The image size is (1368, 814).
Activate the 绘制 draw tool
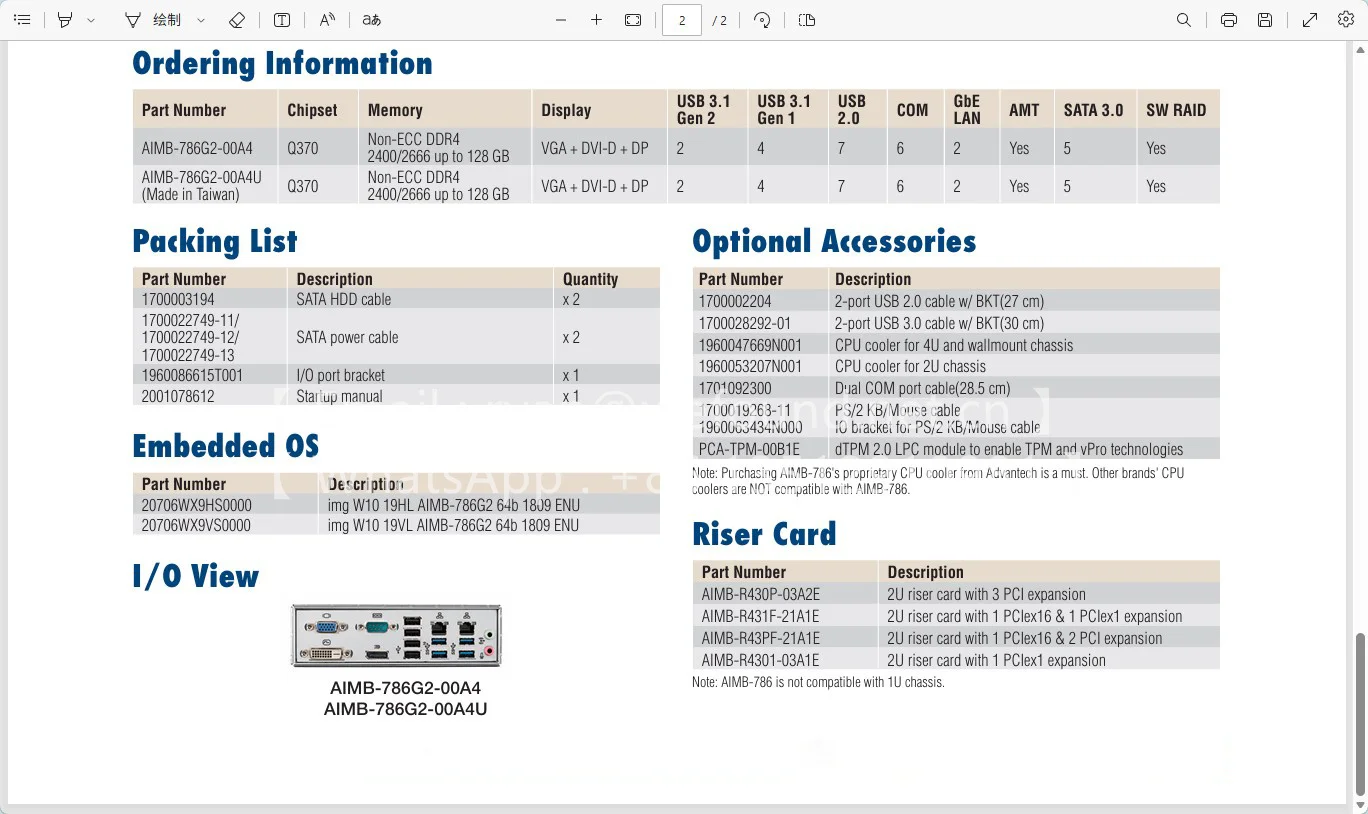(153, 20)
